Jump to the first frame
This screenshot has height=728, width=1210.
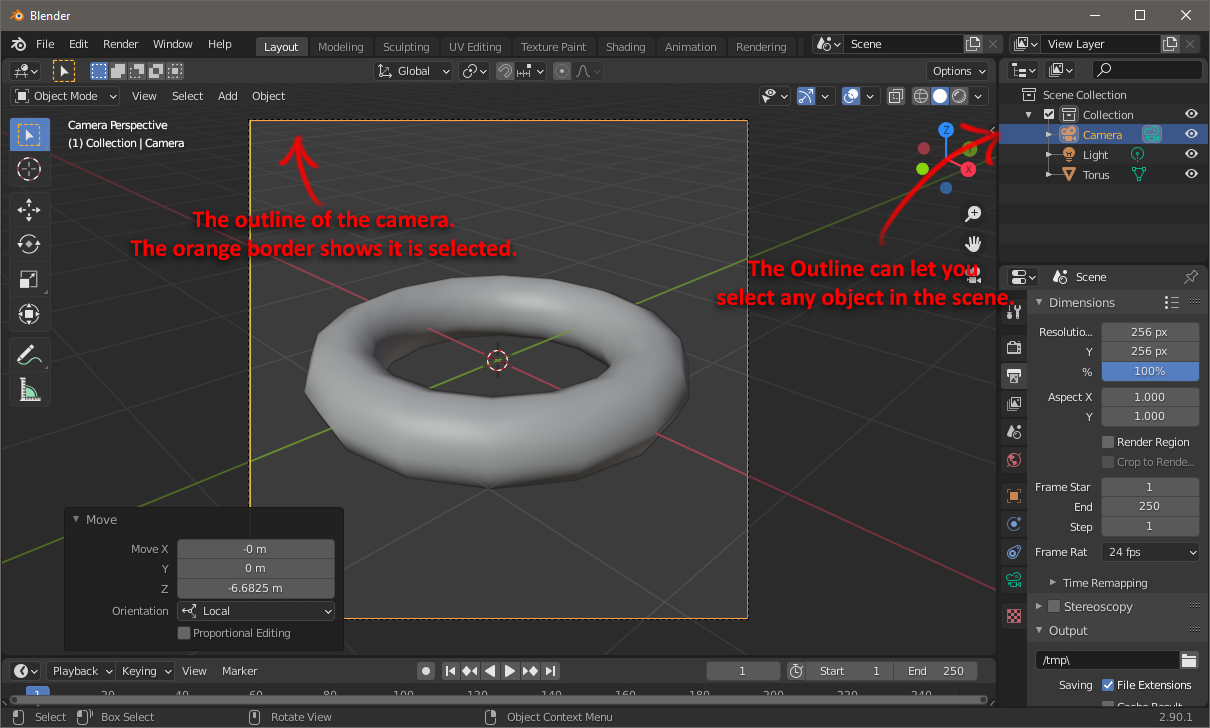pos(450,671)
